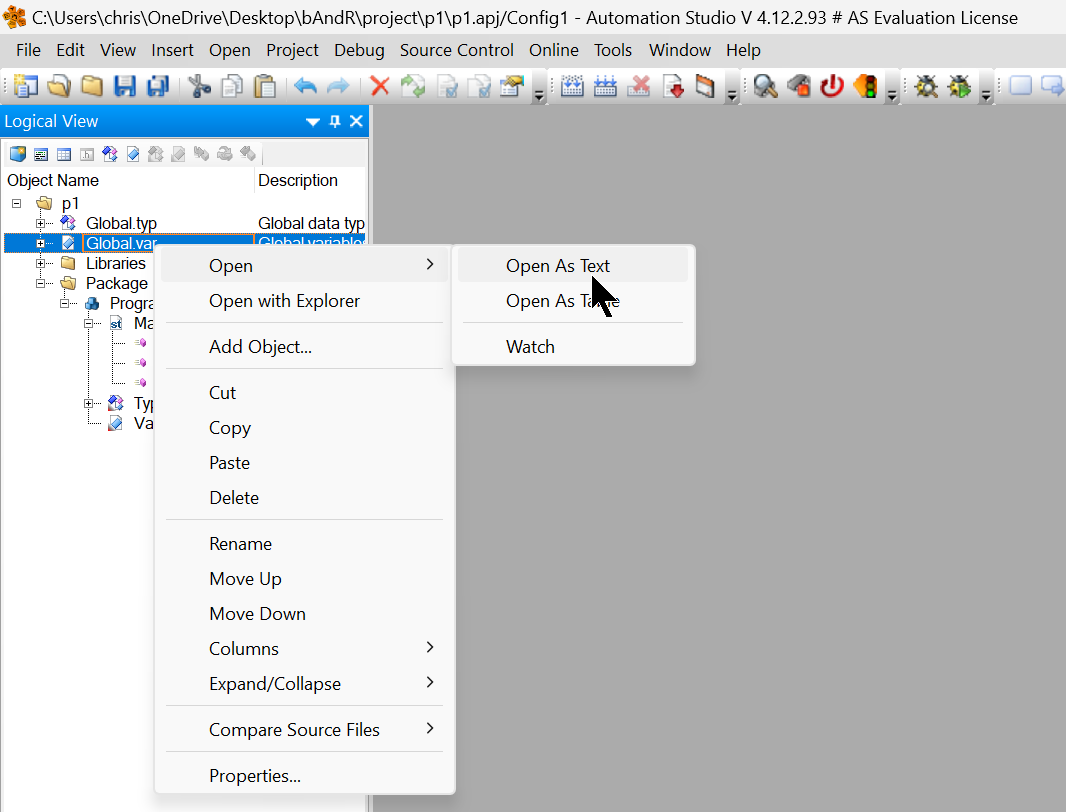This screenshot has width=1066, height=812.
Task: Open the File menu
Action: pos(28,50)
